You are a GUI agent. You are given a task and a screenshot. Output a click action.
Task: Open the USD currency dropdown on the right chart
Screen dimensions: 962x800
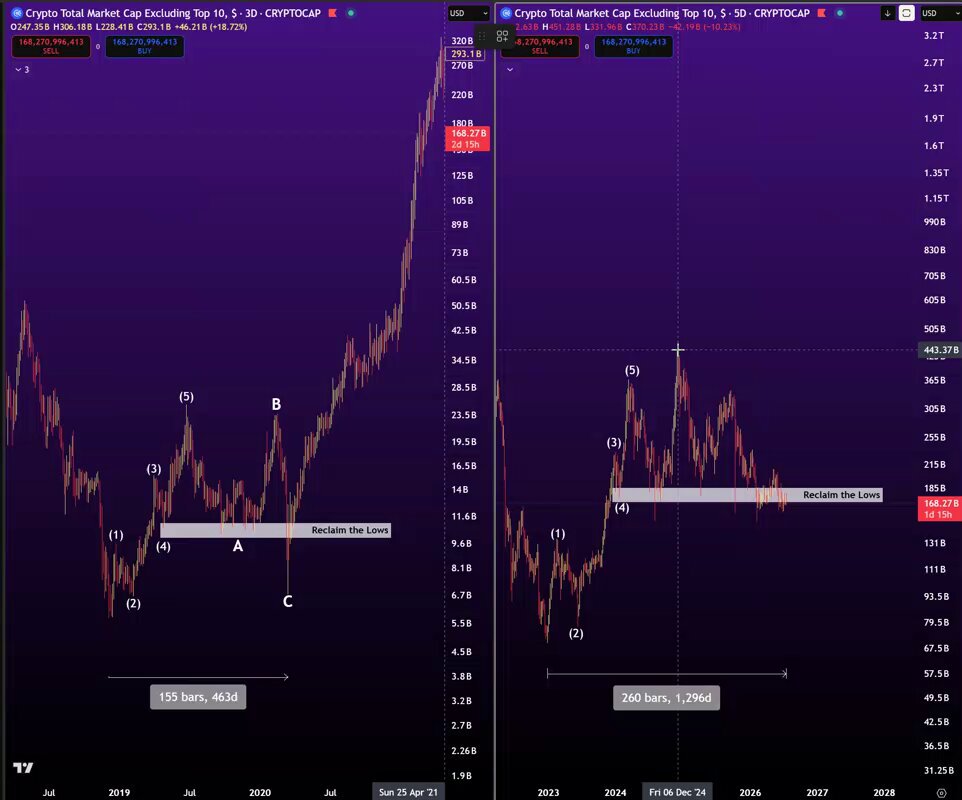click(x=939, y=13)
